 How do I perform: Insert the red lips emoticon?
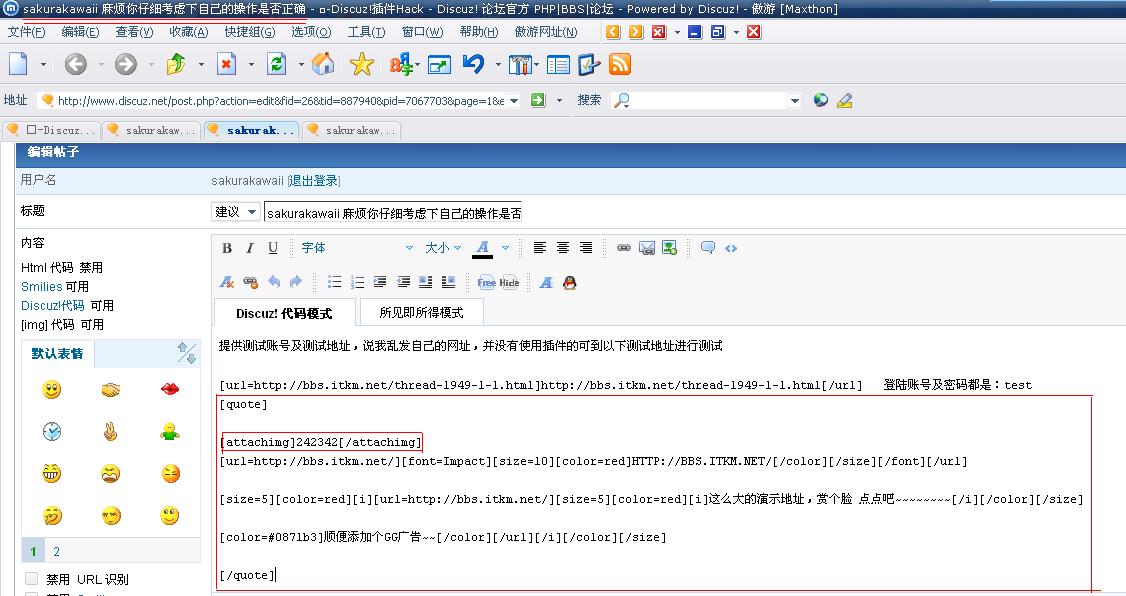click(x=170, y=389)
